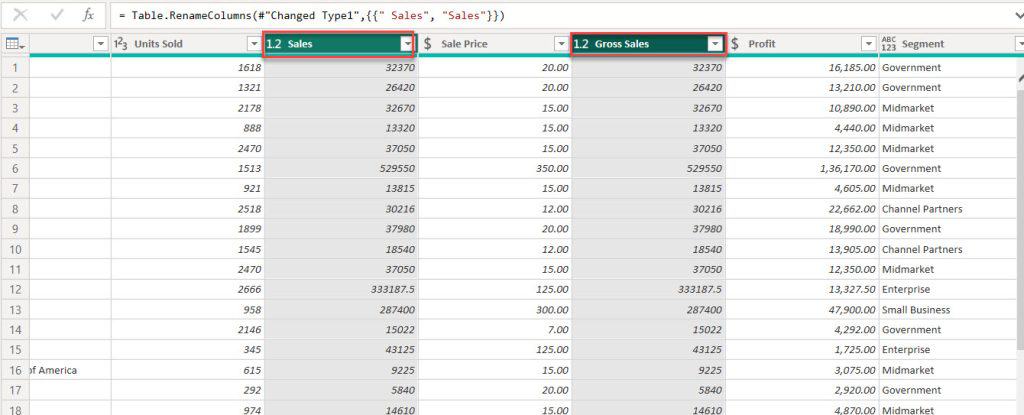Click Sales cell 13815
Screen dimensions: 1024x415
(x=342, y=188)
